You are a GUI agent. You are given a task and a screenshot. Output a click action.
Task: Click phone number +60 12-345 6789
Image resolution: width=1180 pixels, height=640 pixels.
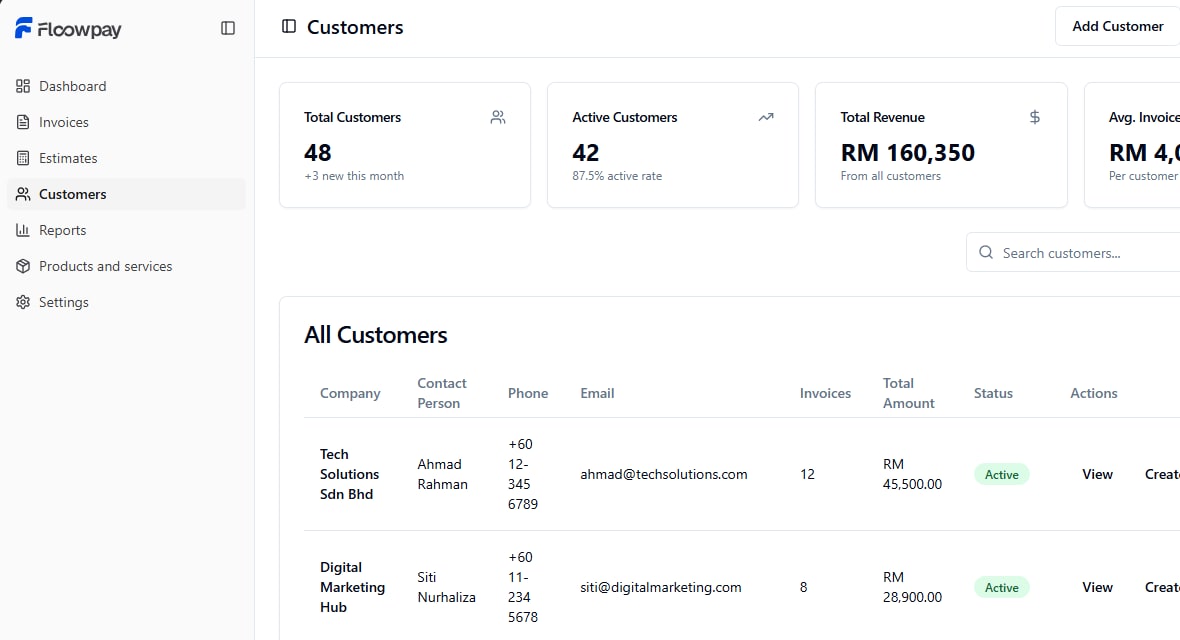coord(523,474)
